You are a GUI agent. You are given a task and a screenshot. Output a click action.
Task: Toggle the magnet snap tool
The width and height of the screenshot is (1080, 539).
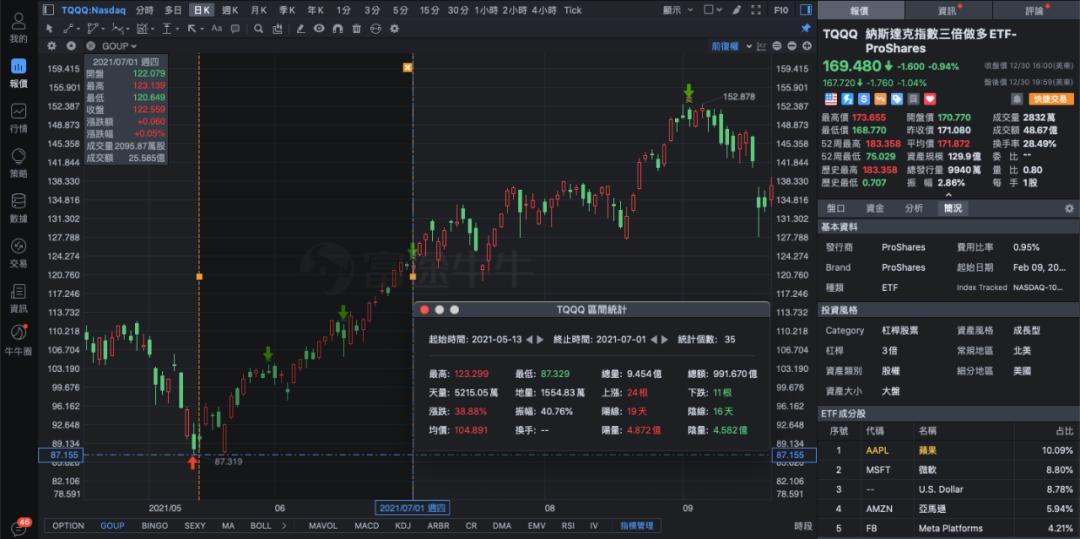(x=338, y=28)
